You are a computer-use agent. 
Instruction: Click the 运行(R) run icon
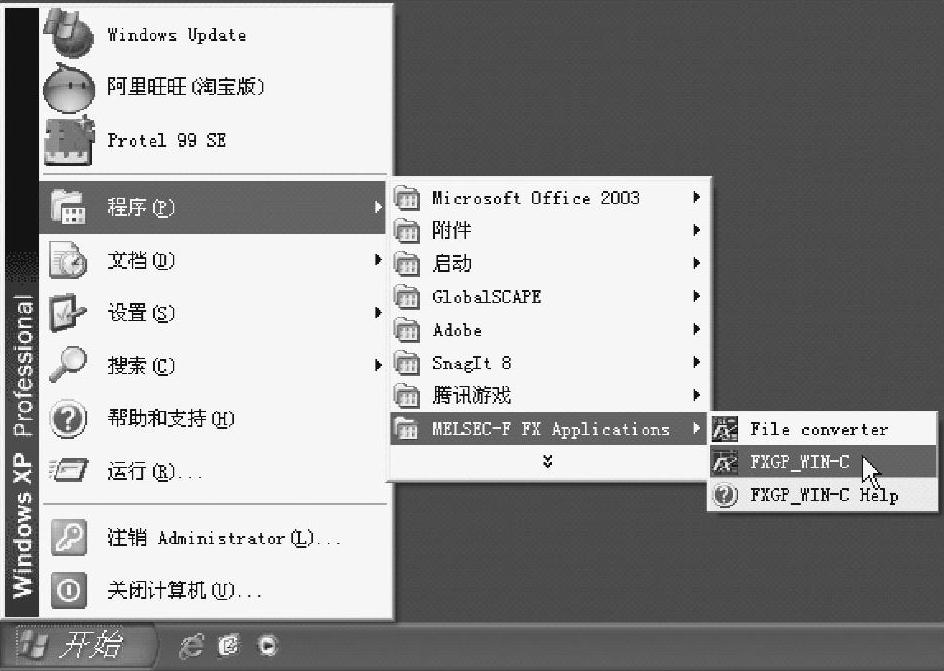(68, 470)
